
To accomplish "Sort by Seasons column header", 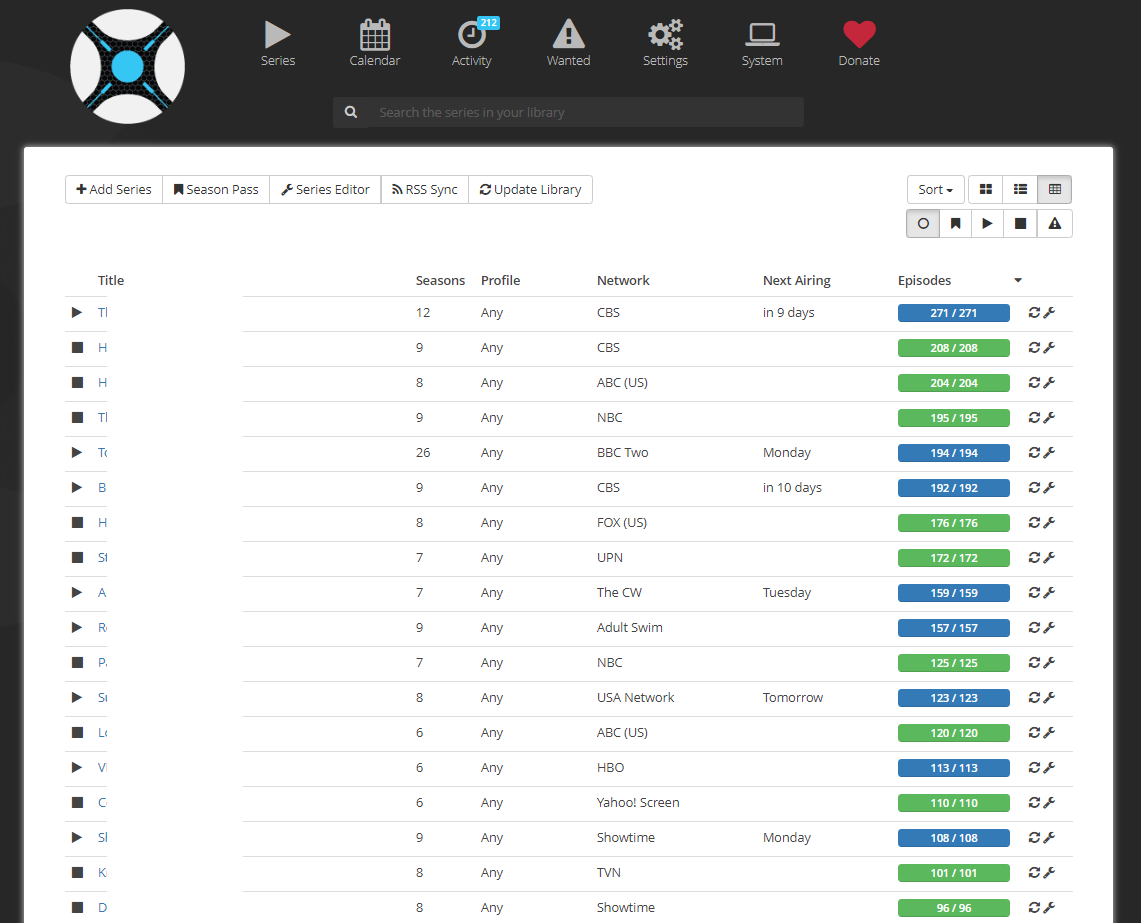I will coord(440,280).
